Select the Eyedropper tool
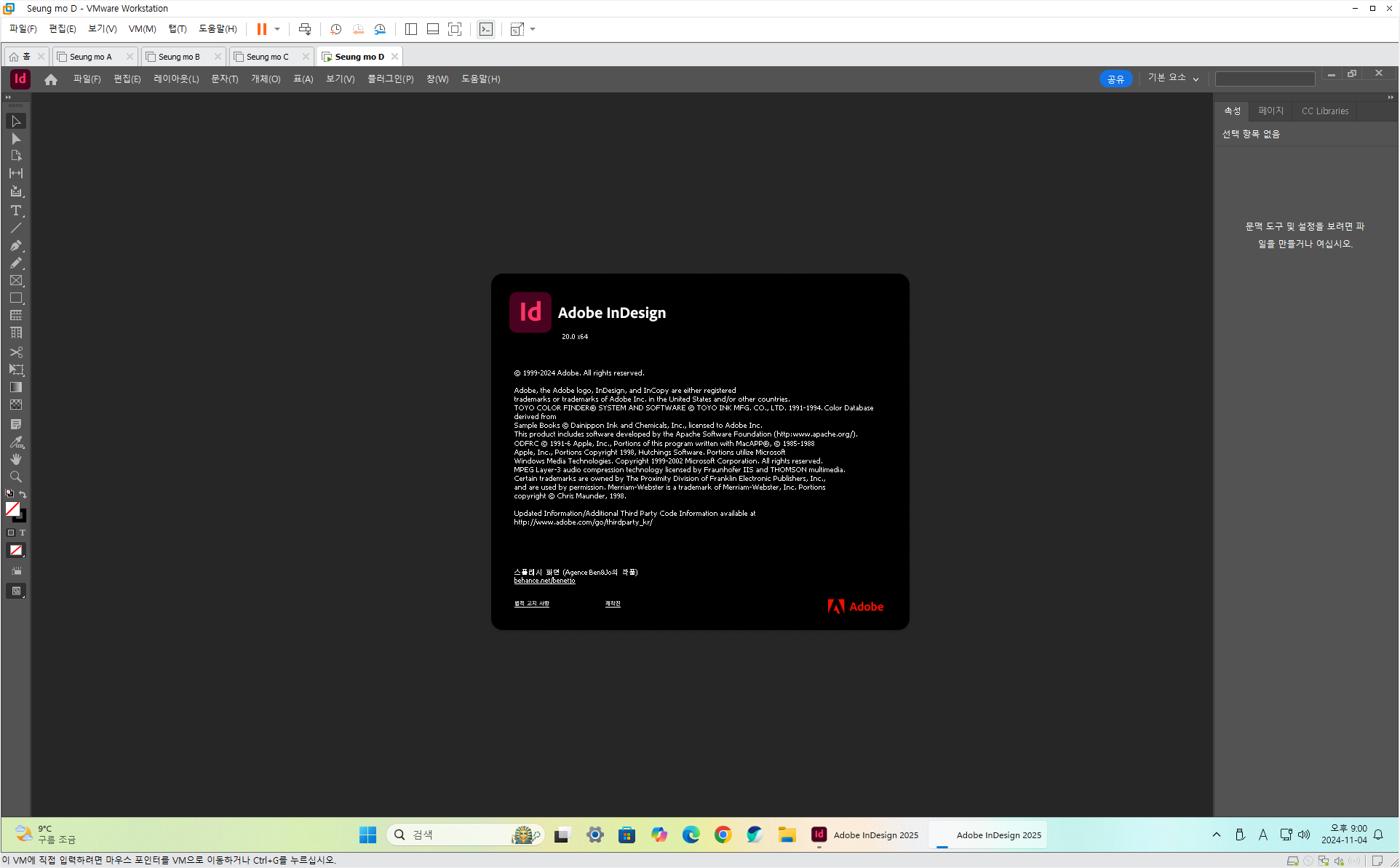Viewport: 1400px width, 868px height. [15, 442]
